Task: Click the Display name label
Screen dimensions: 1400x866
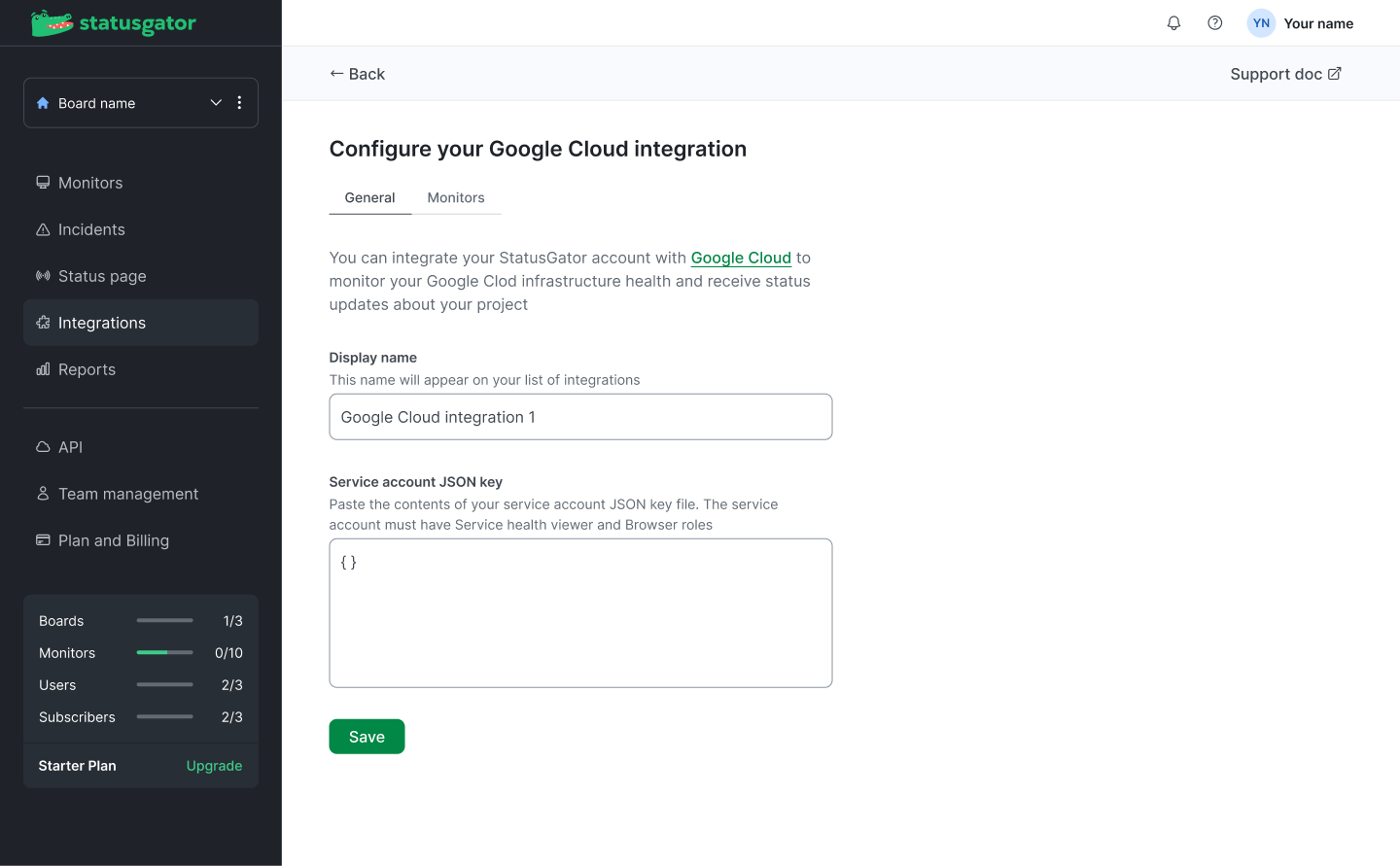Action: click(373, 358)
